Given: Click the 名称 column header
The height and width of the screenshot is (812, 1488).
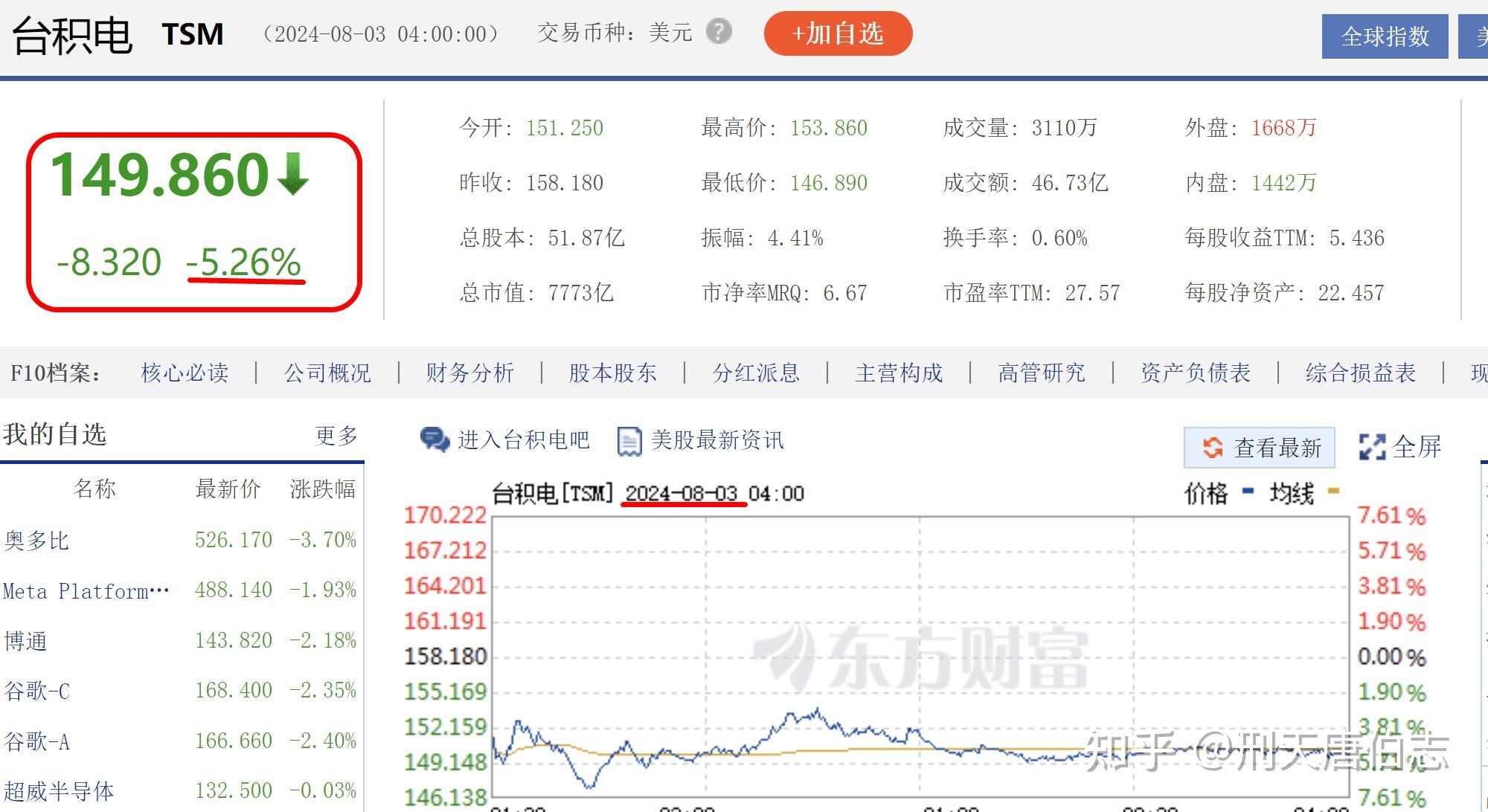Looking at the screenshot, I should pos(94,489).
